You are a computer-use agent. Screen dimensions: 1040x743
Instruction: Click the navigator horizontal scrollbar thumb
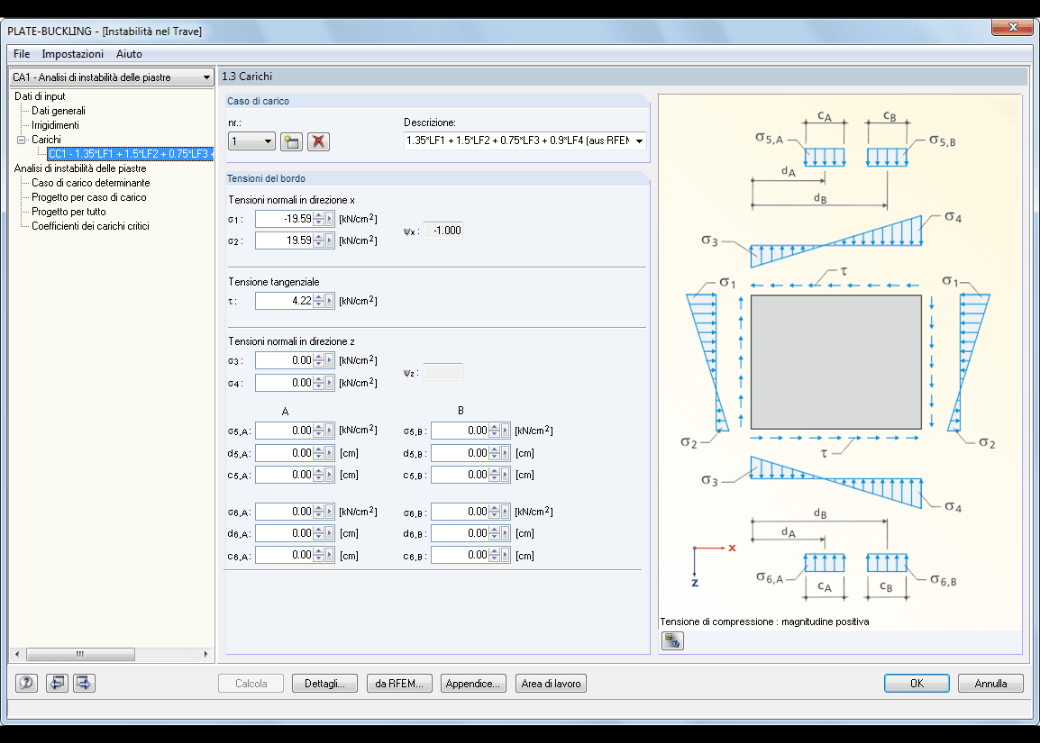tap(80, 654)
